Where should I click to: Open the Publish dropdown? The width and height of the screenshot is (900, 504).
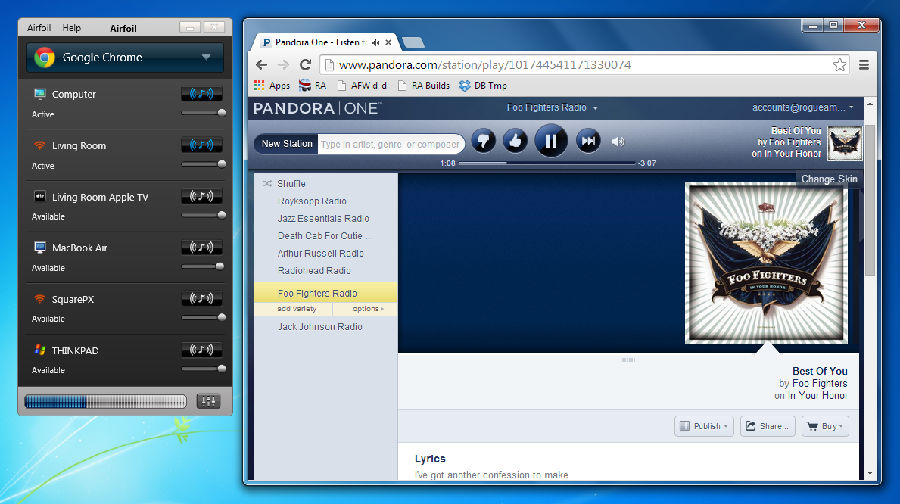pos(704,426)
